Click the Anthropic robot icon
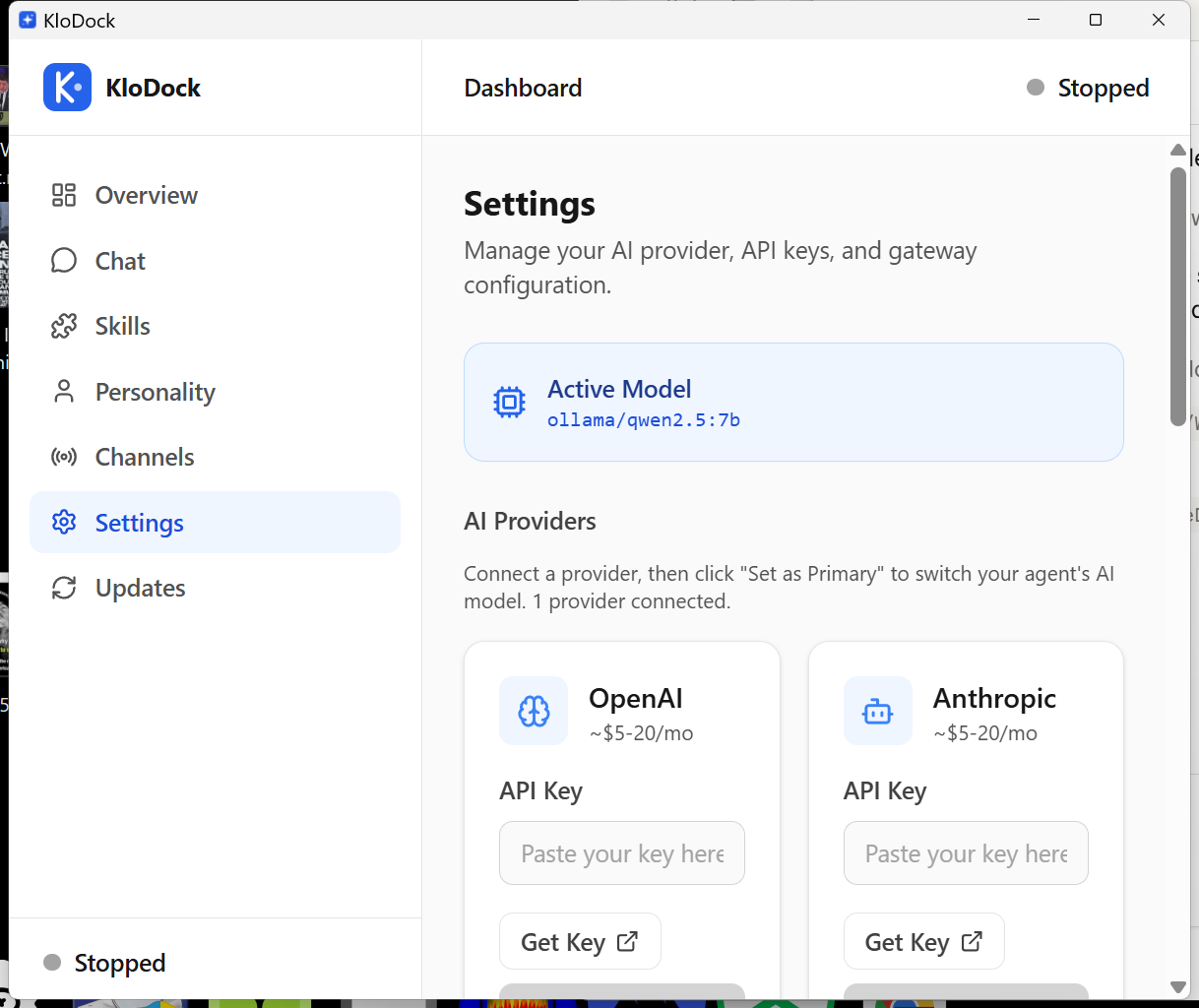The height and width of the screenshot is (1008, 1199). point(877,711)
